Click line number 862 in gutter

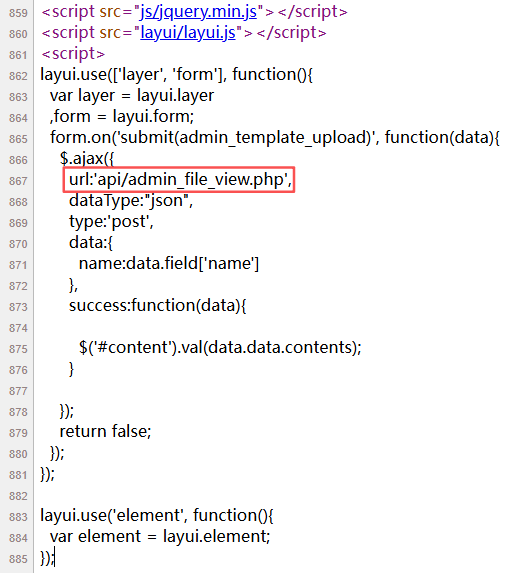[18, 76]
